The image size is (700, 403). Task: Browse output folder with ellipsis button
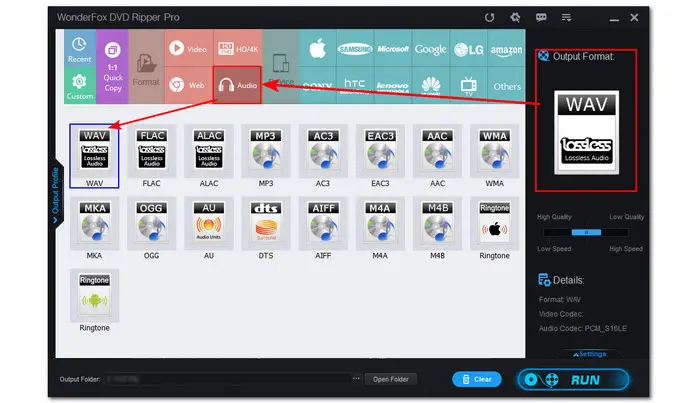click(356, 378)
